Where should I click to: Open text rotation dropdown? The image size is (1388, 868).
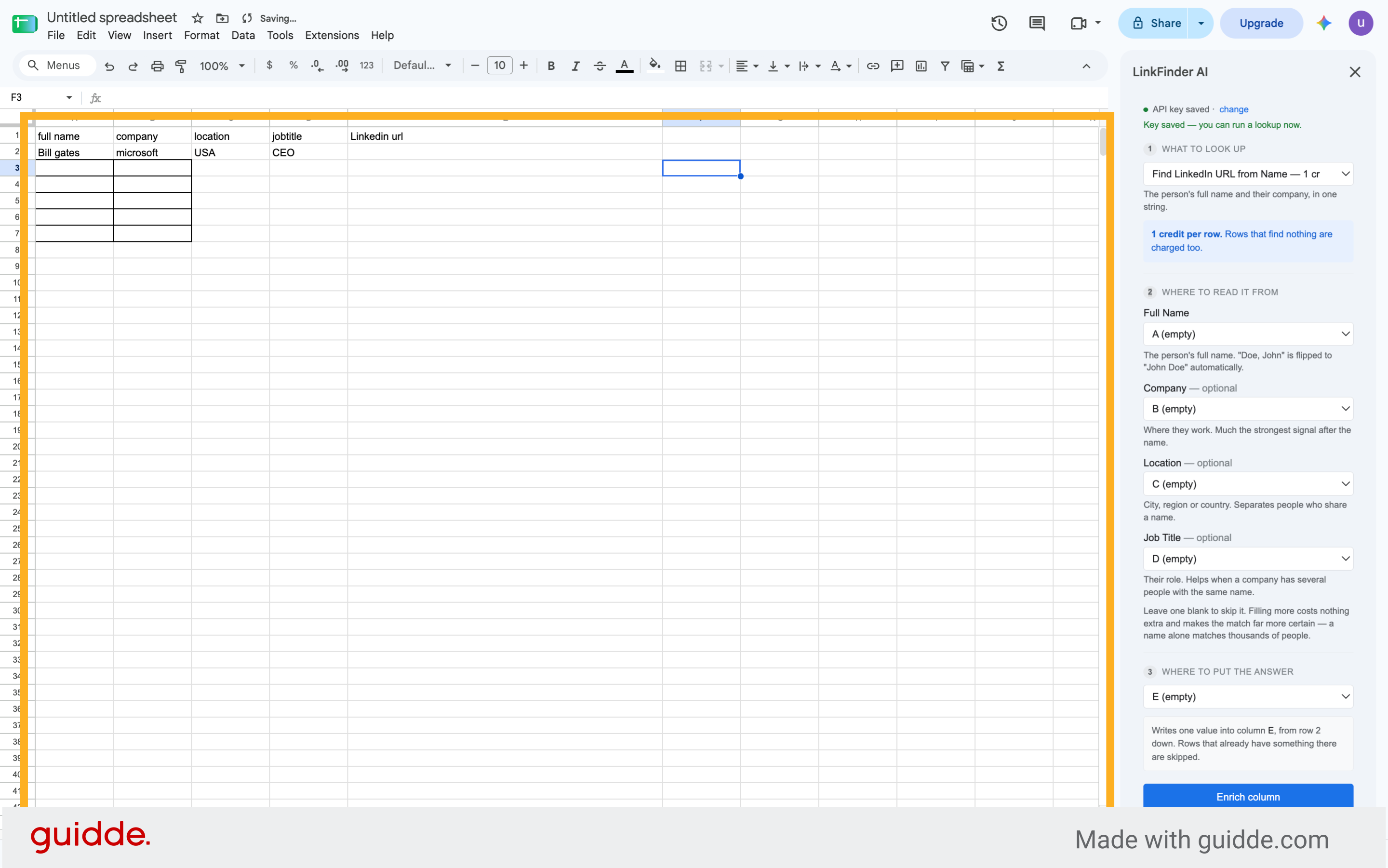point(841,66)
